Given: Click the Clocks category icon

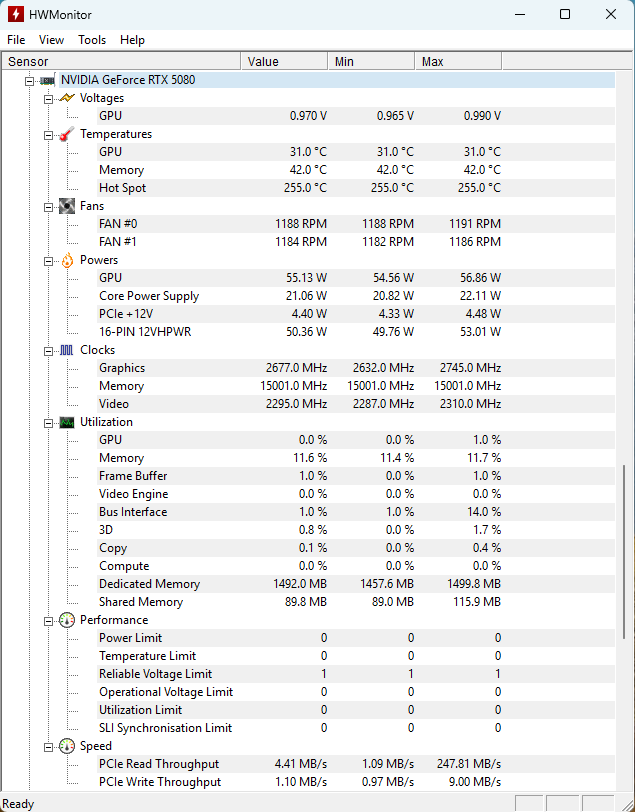Looking at the screenshot, I should [x=67, y=350].
